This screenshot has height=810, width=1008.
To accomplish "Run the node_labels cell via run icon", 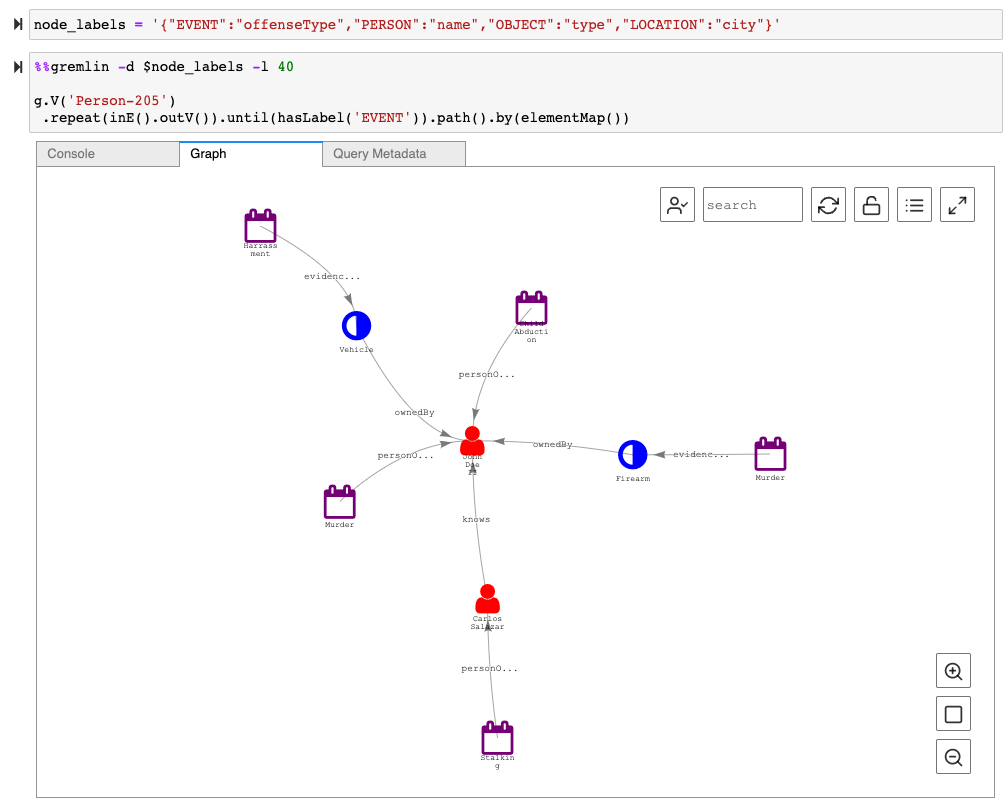I will coord(17,24).
